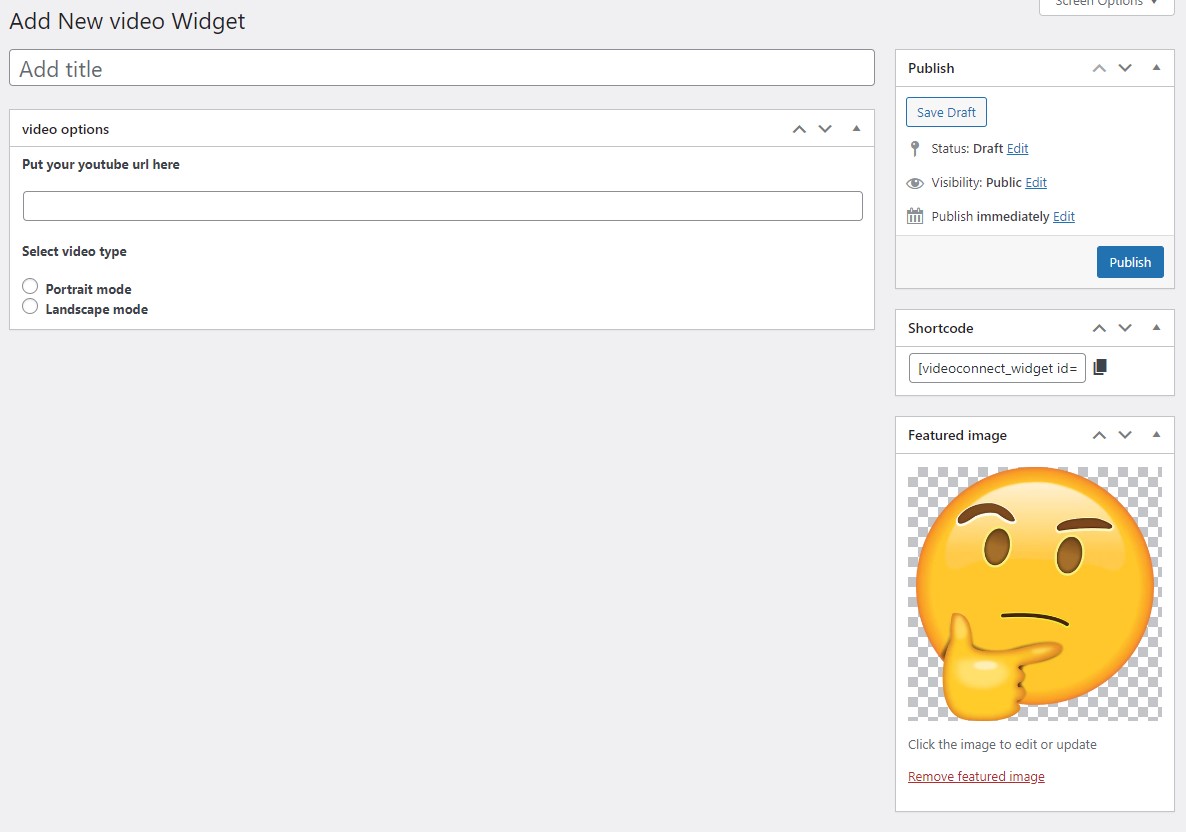Click the publish calendar icon
1186x832 pixels.
pyautogui.click(x=915, y=216)
